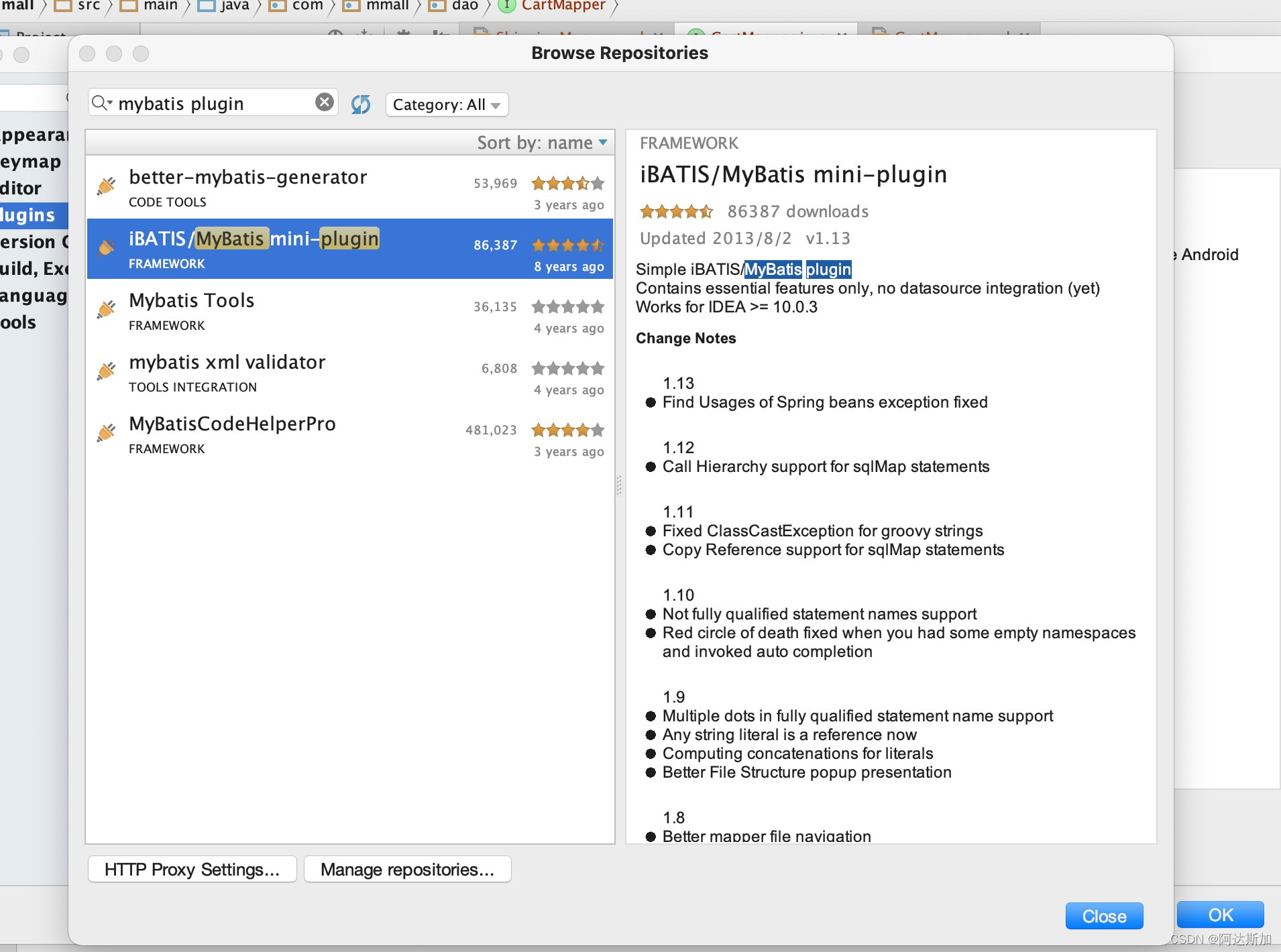Open the Category: All dropdown
1281x952 pixels.
tap(447, 105)
